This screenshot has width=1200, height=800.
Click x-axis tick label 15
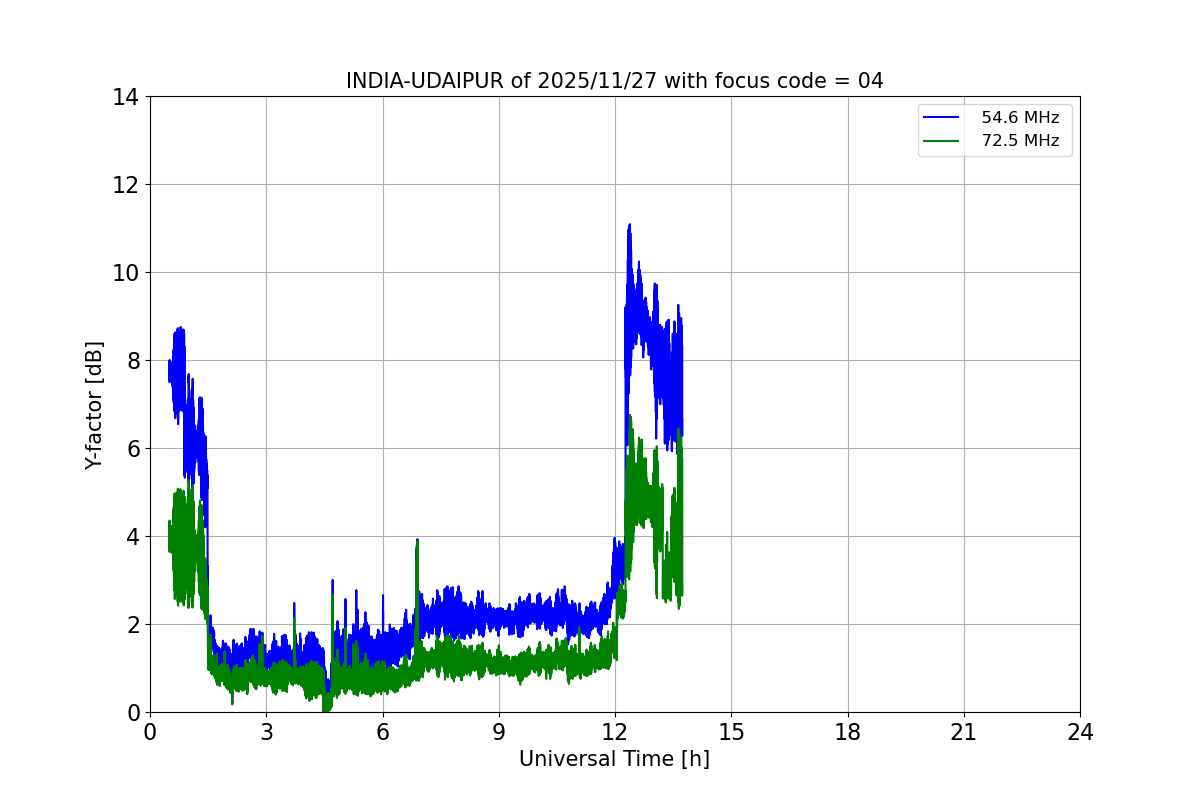[x=731, y=731]
